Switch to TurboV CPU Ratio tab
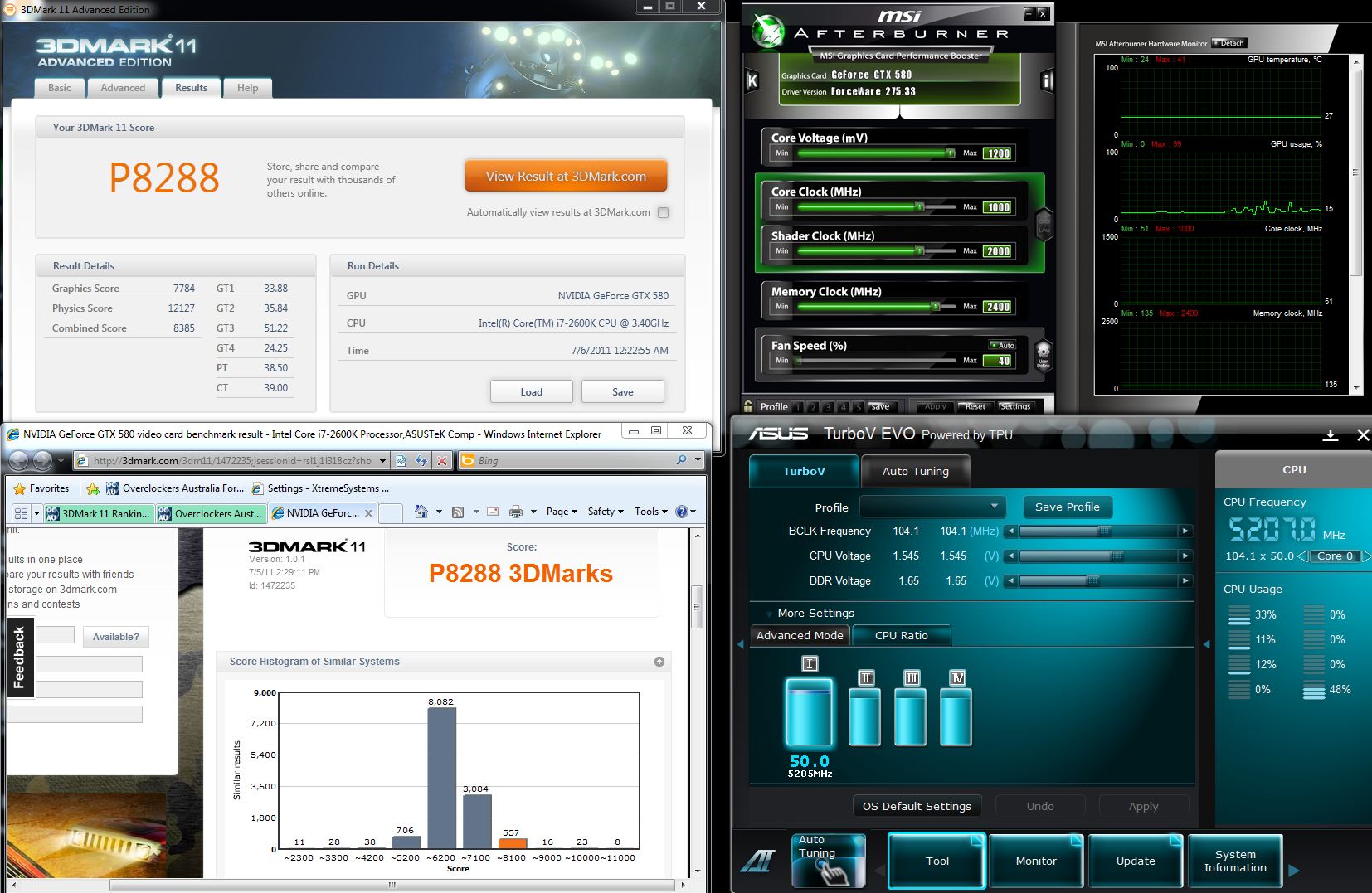The width and height of the screenshot is (1372, 893). click(901, 635)
